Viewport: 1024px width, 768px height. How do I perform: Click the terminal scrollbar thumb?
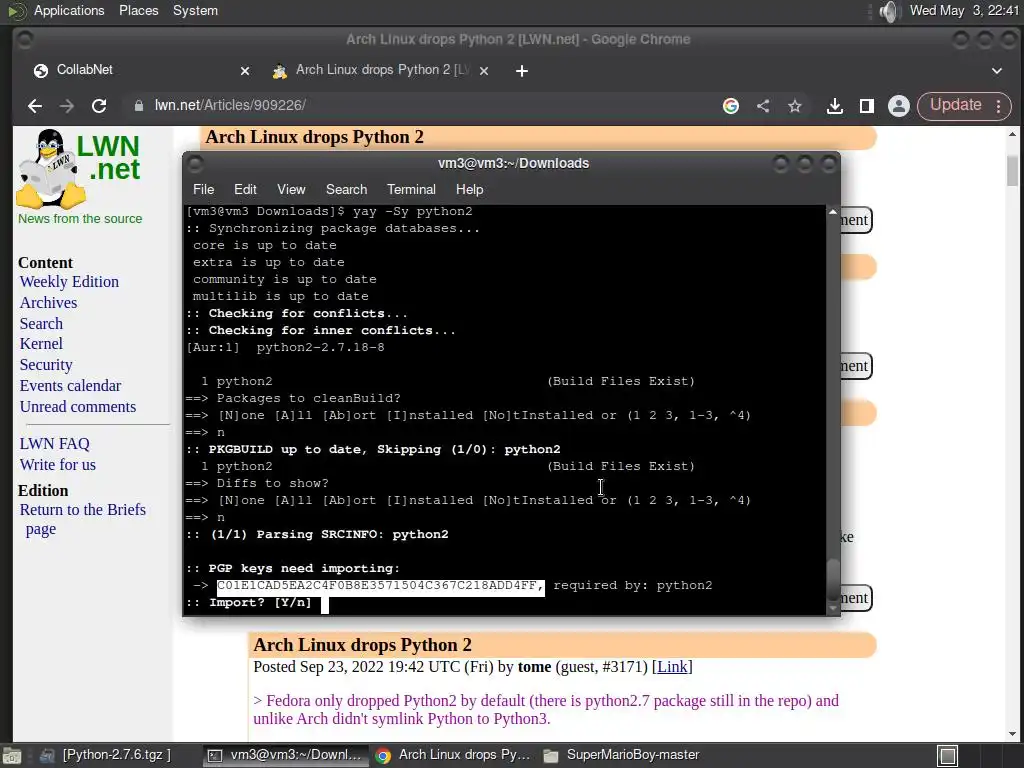click(832, 579)
